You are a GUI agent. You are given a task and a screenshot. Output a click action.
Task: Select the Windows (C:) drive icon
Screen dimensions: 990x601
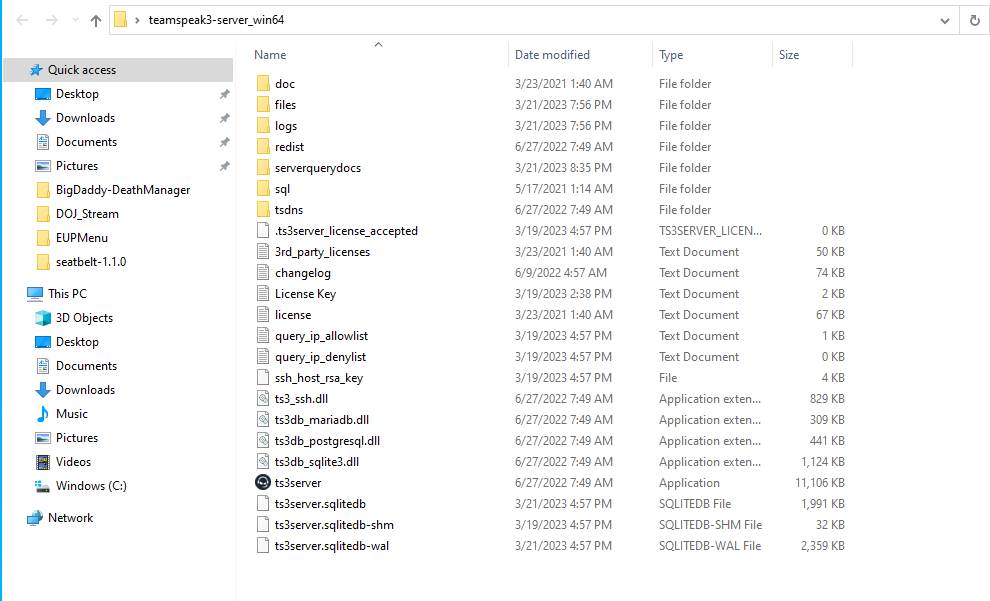[43, 486]
